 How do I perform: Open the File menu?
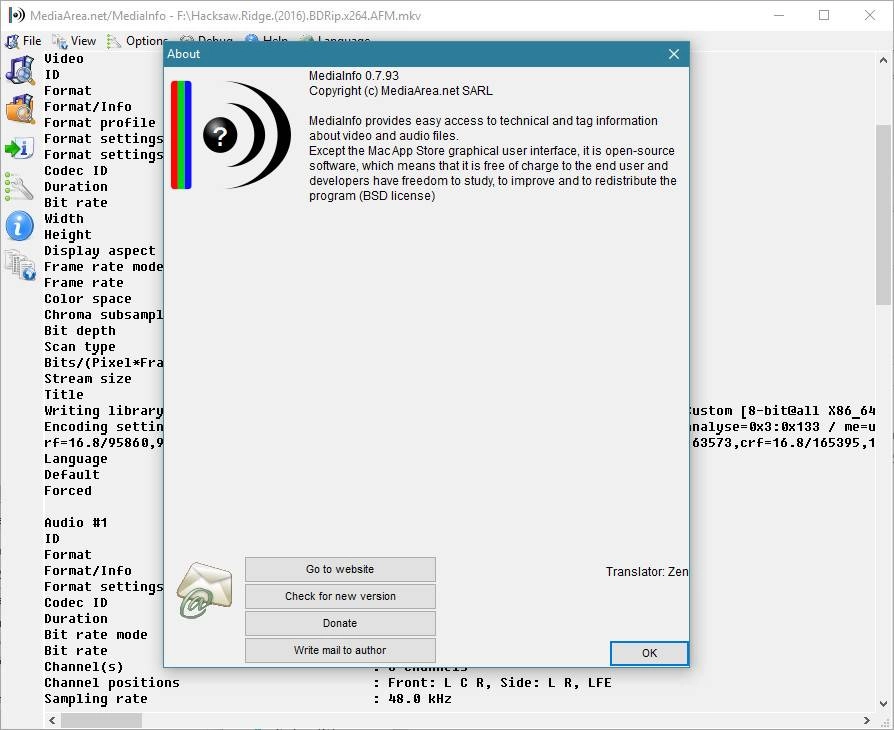click(x=23, y=41)
